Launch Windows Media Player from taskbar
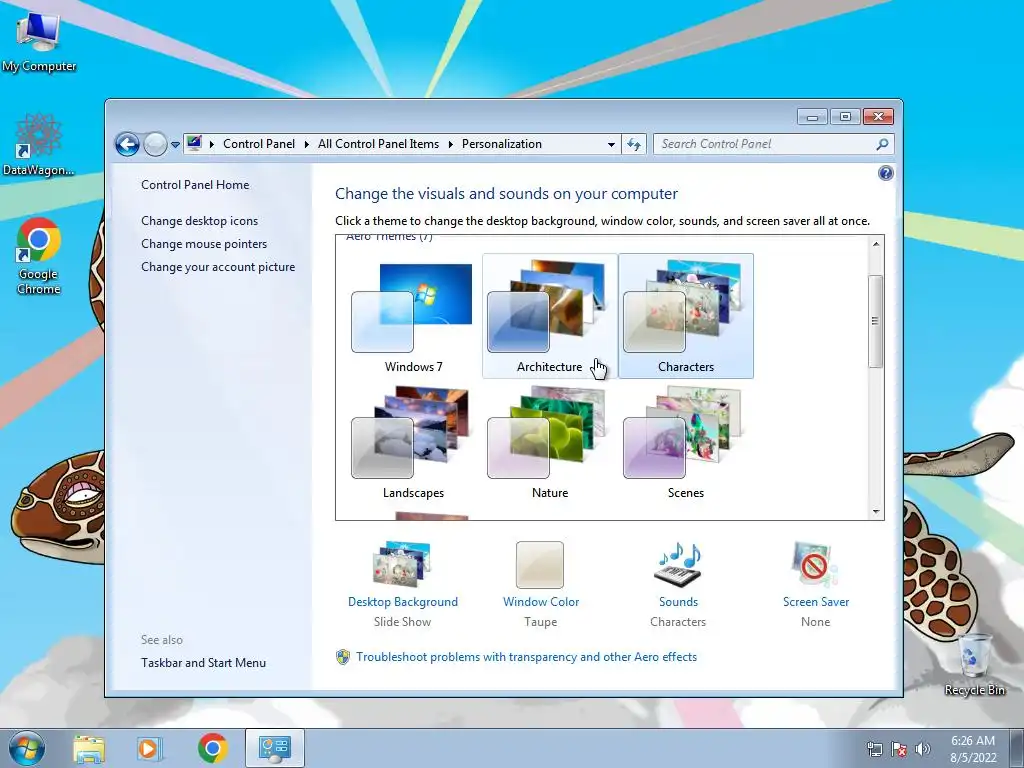Image resolution: width=1024 pixels, height=768 pixels. (x=149, y=748)
